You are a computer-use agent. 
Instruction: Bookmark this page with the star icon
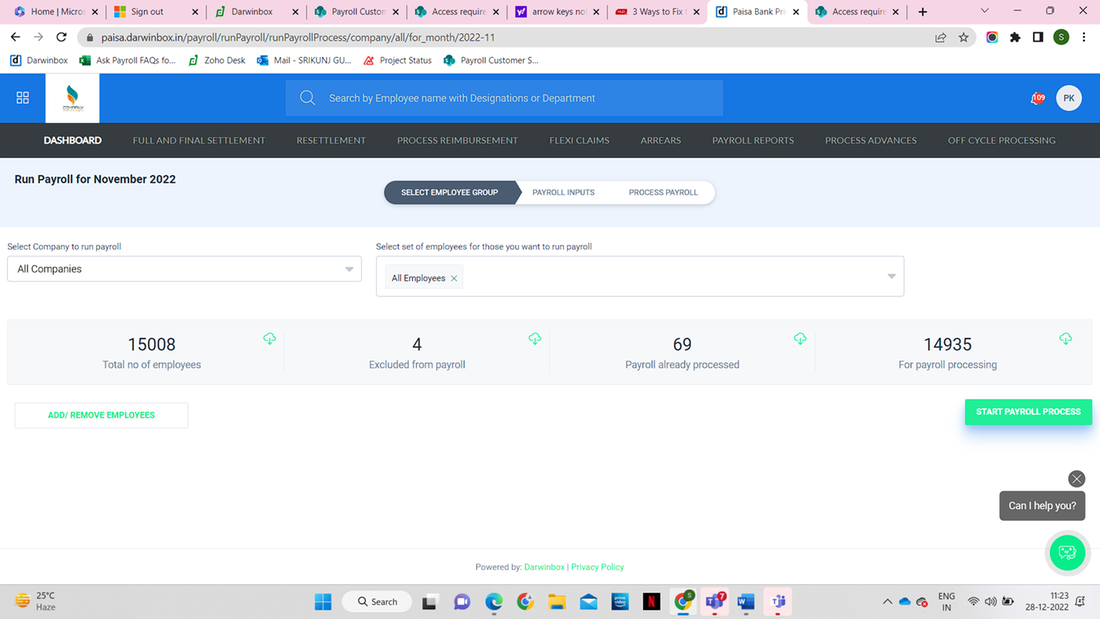click(x=963, y=36)
